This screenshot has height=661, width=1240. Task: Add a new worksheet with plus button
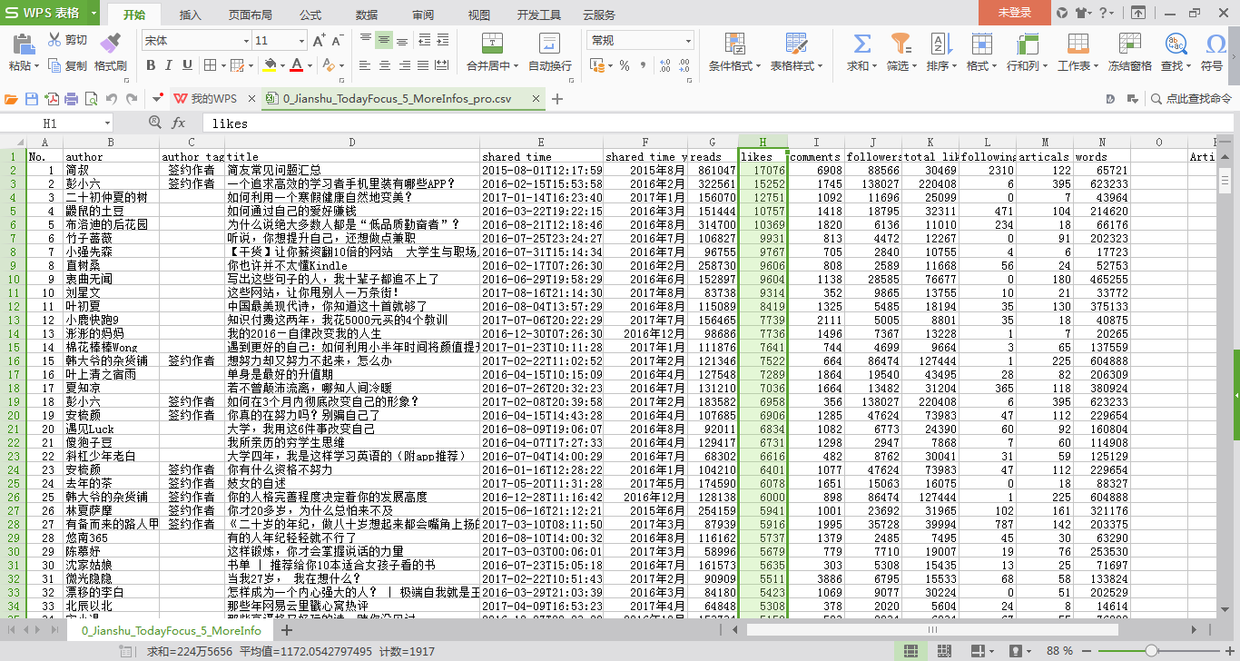[286, 631]
